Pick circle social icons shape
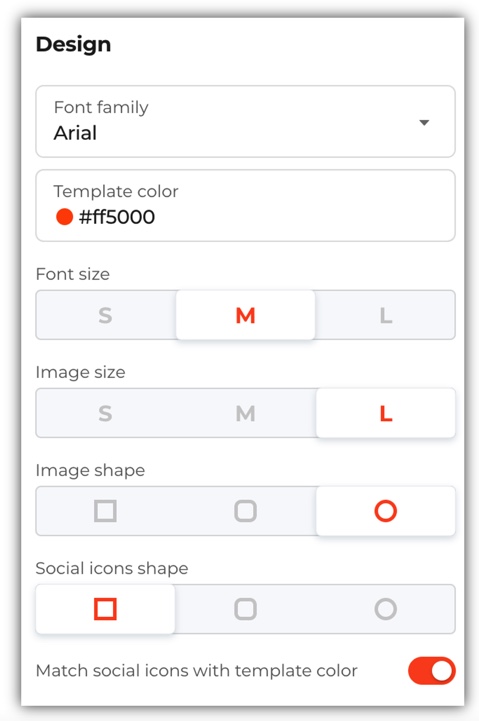Image resolution: width=479 pixels, height=721 pixels. (x=386, y=609)
